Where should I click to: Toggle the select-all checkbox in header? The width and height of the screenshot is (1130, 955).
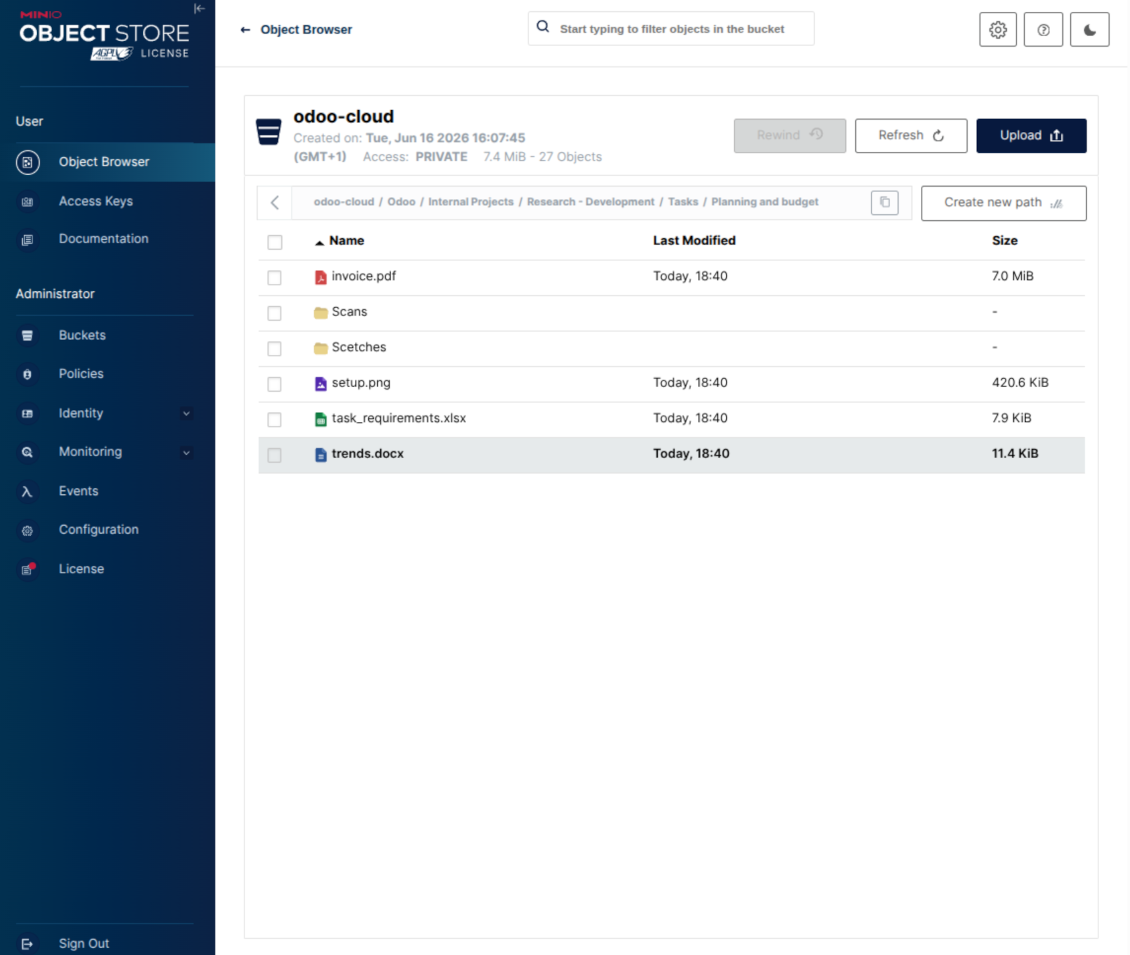point(275,242)
